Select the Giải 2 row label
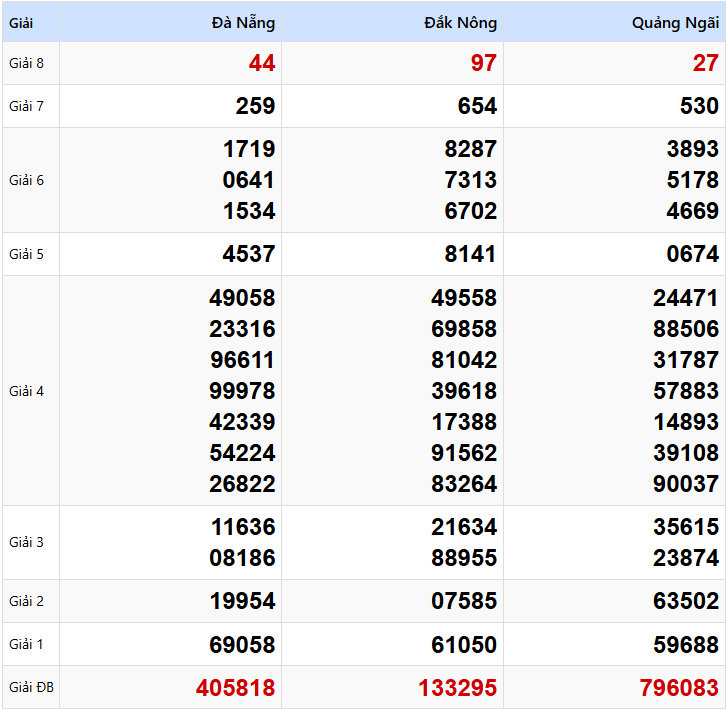 coord(26,601)
